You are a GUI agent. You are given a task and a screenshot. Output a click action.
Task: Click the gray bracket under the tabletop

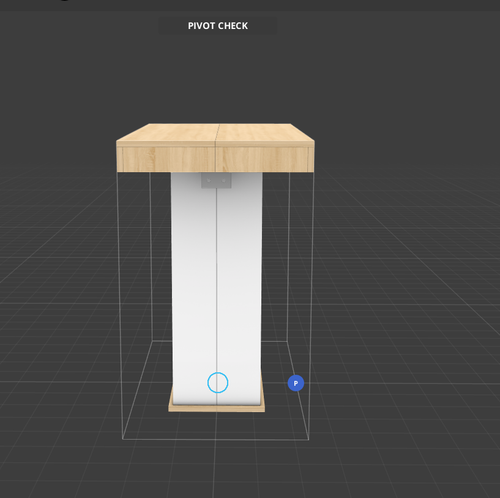click(x=216, y=180)
